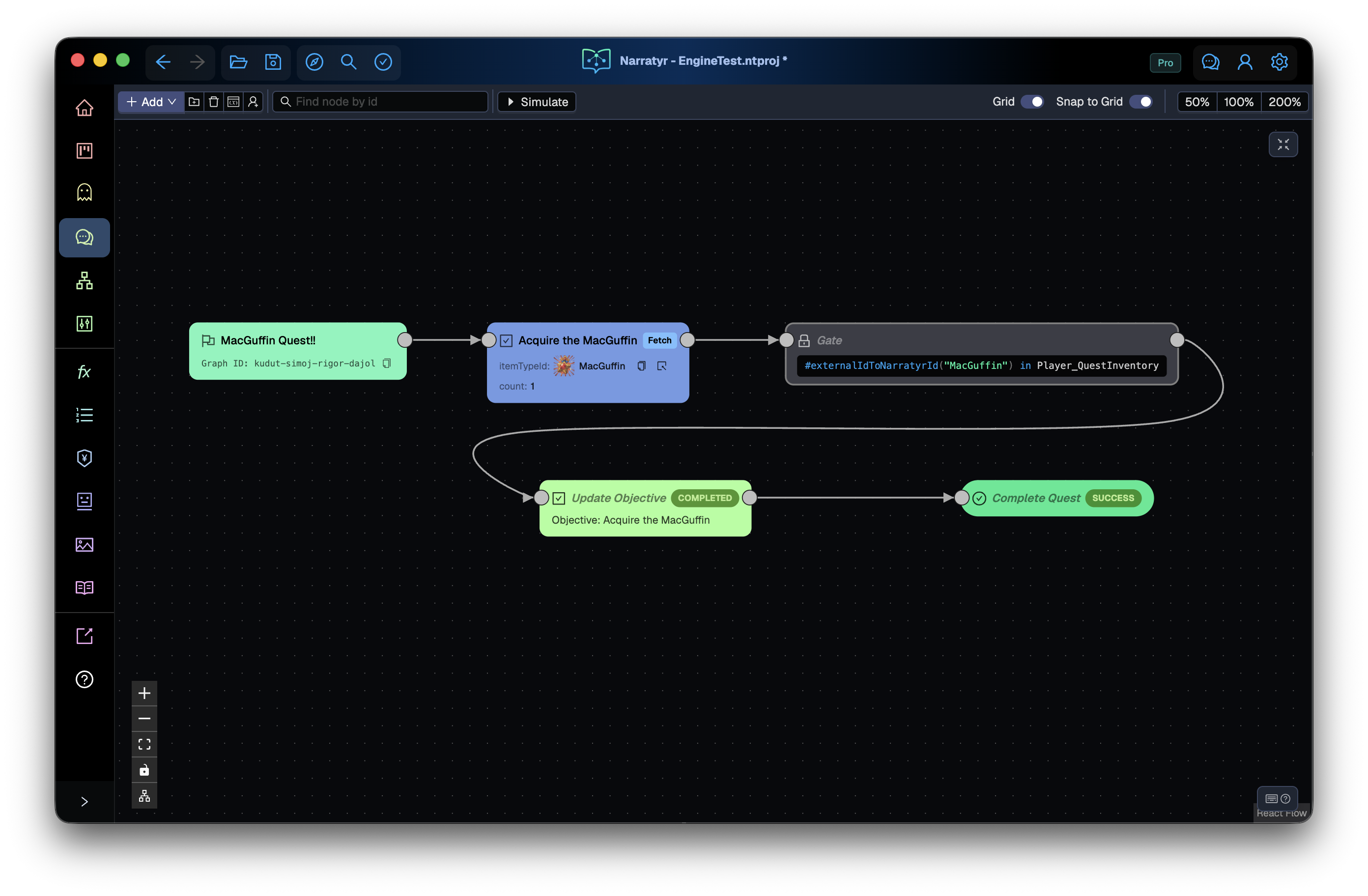Zoom out with the minus canvas control
The image size is (1368, 896).
(x=144, y=719)
